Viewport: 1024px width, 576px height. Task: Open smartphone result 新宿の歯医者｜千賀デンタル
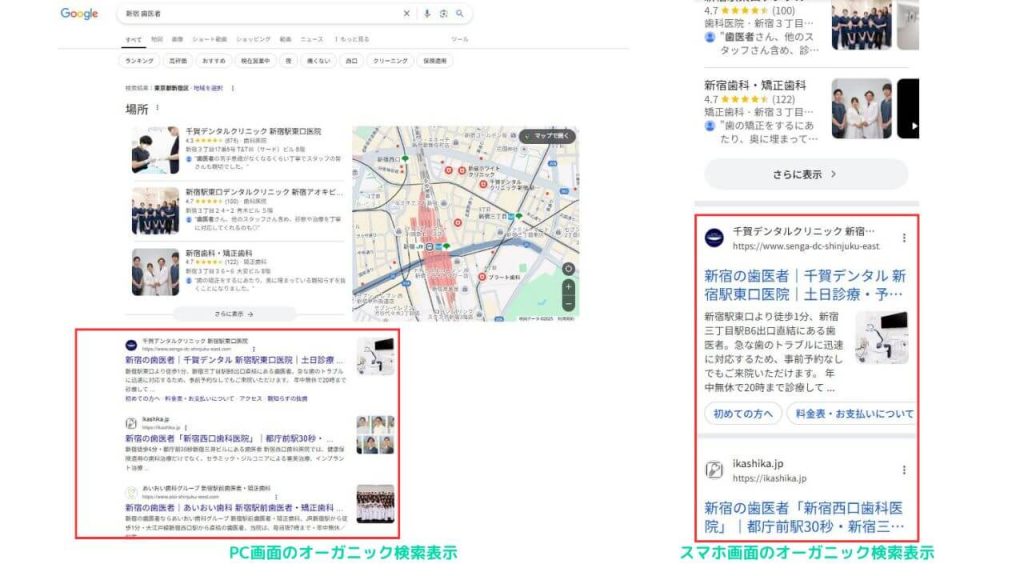[805, 285]
